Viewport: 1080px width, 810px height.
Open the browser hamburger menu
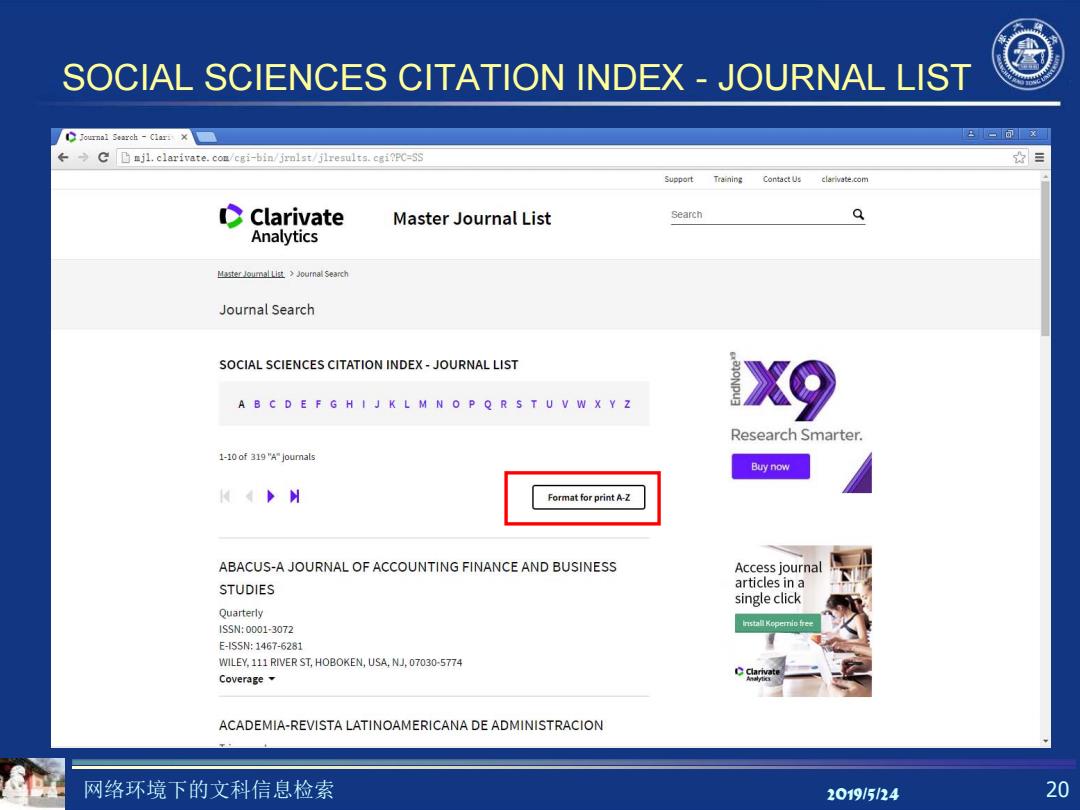click(1039, 158)
